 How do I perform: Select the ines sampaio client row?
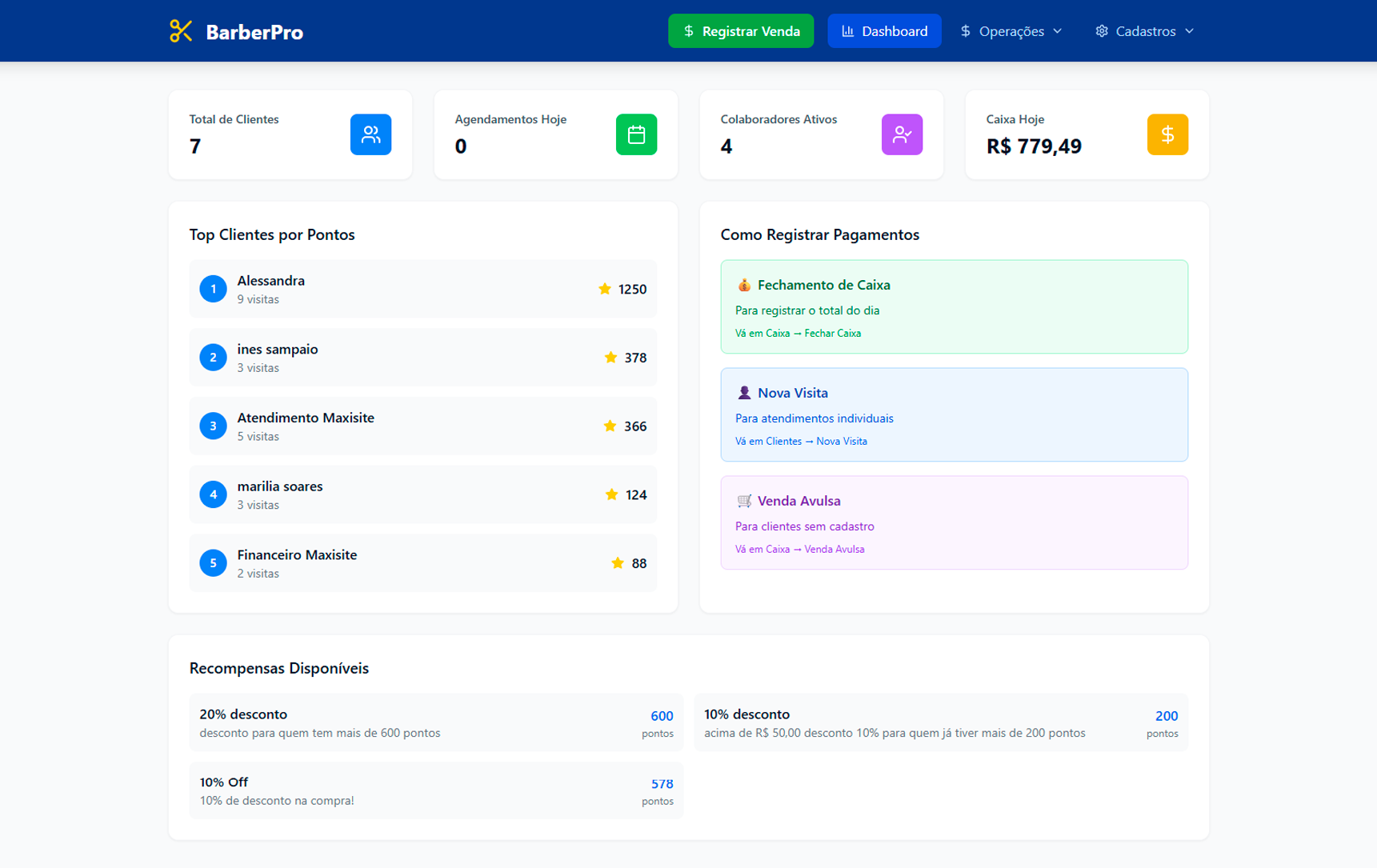(x=422, y=358)
